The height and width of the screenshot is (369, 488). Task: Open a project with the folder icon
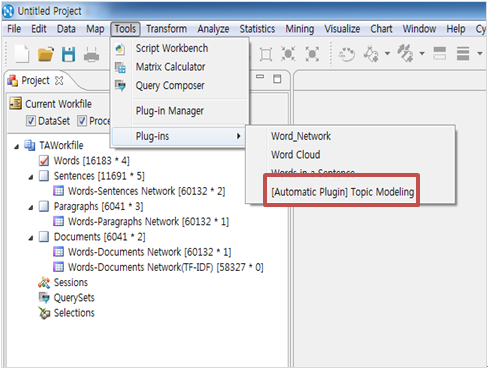point(46,54)
